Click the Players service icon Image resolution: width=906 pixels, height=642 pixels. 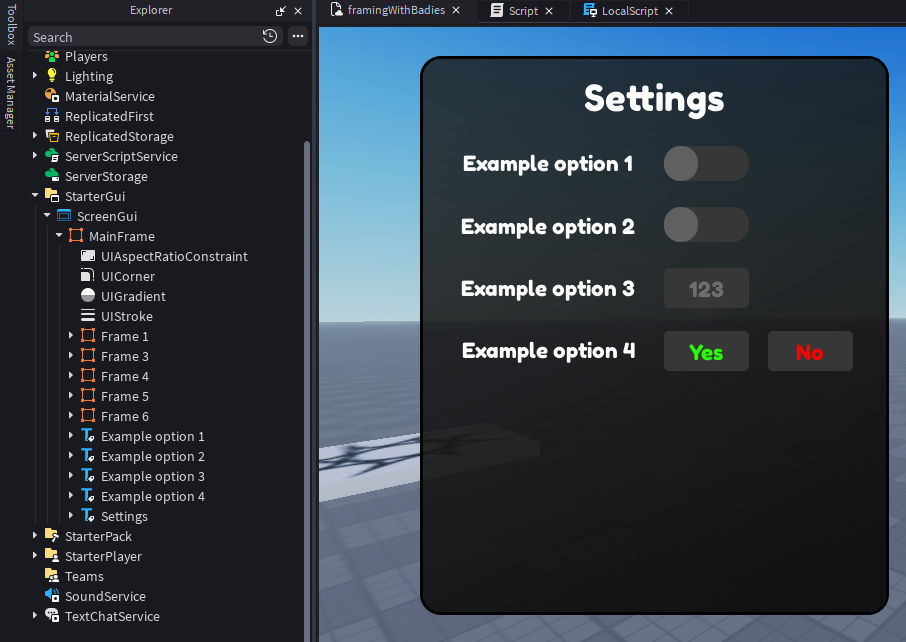(x=52, y=56)
